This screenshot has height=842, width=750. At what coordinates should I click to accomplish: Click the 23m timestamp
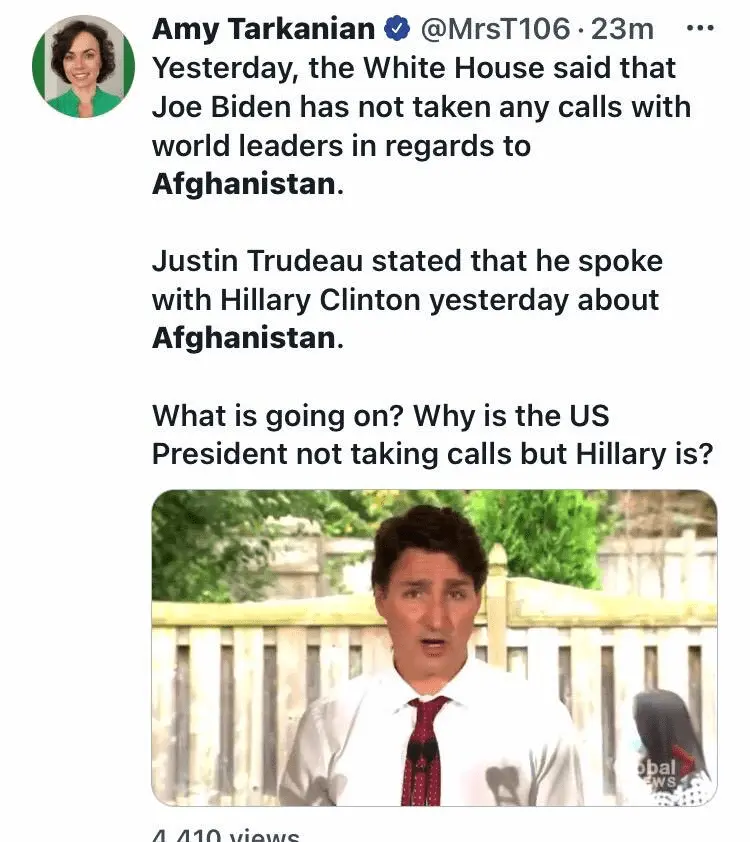click(622, 29)
